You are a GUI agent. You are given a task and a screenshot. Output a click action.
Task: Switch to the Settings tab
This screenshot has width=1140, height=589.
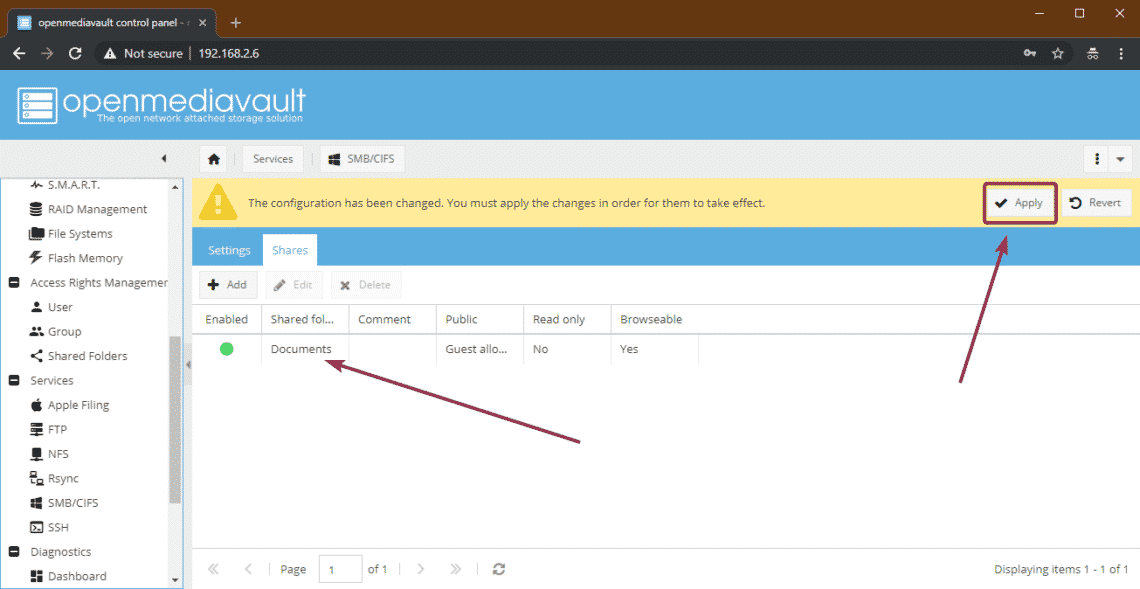229,250
